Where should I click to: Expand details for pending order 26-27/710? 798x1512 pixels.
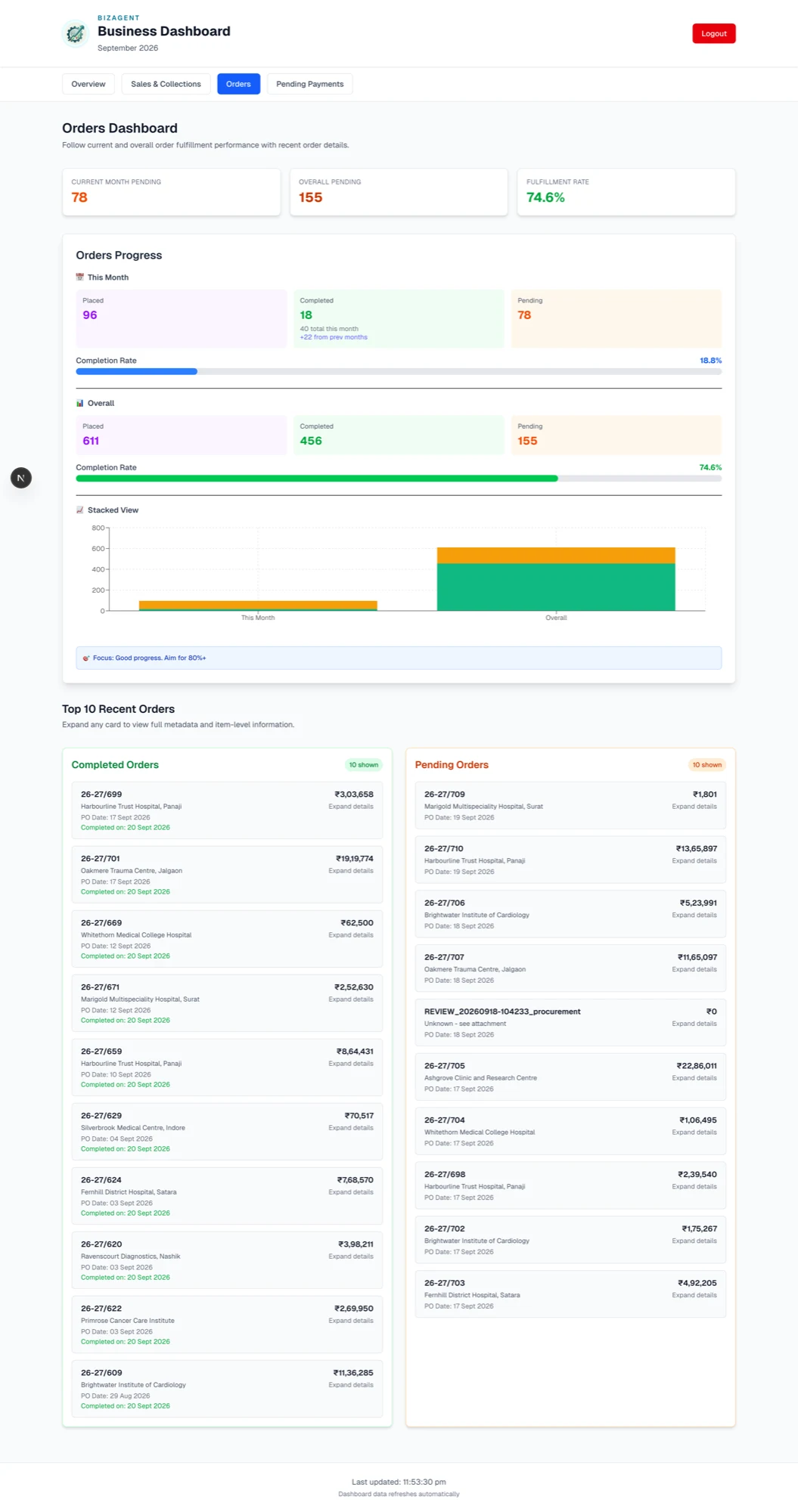(694, 861)
